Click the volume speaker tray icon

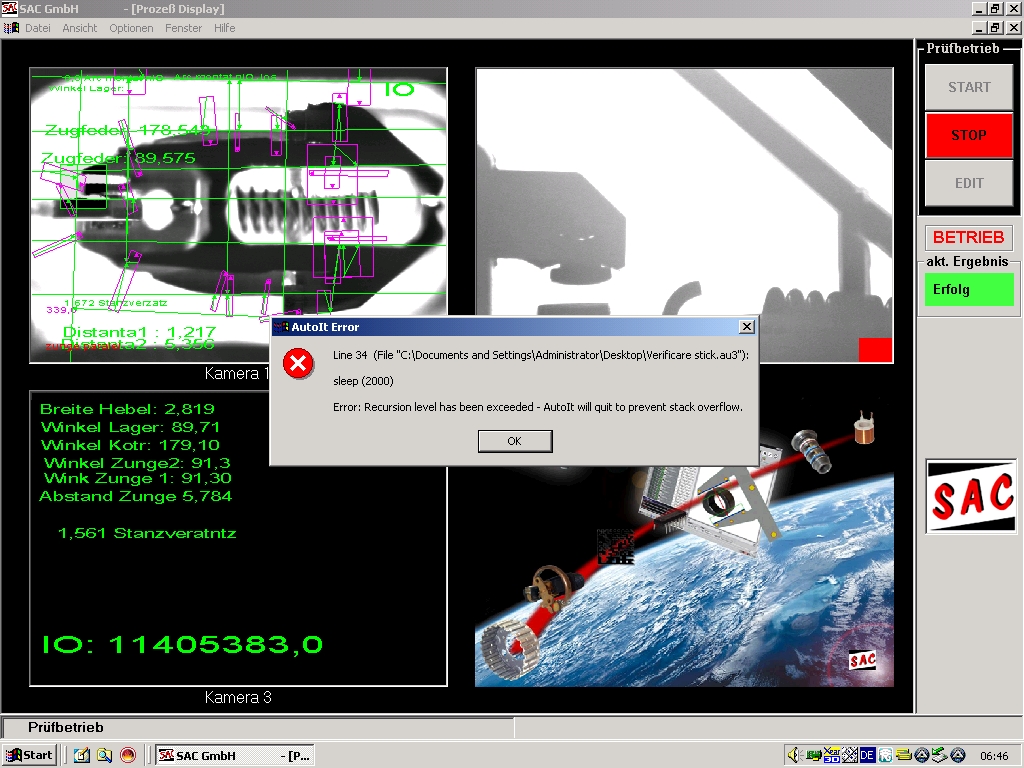(x=795, y=755)
